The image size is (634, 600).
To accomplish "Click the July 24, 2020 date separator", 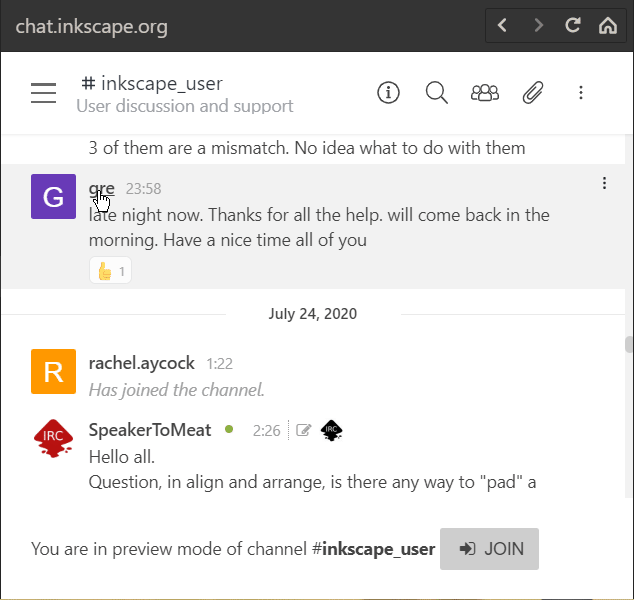I will click(x=313, y=314).
